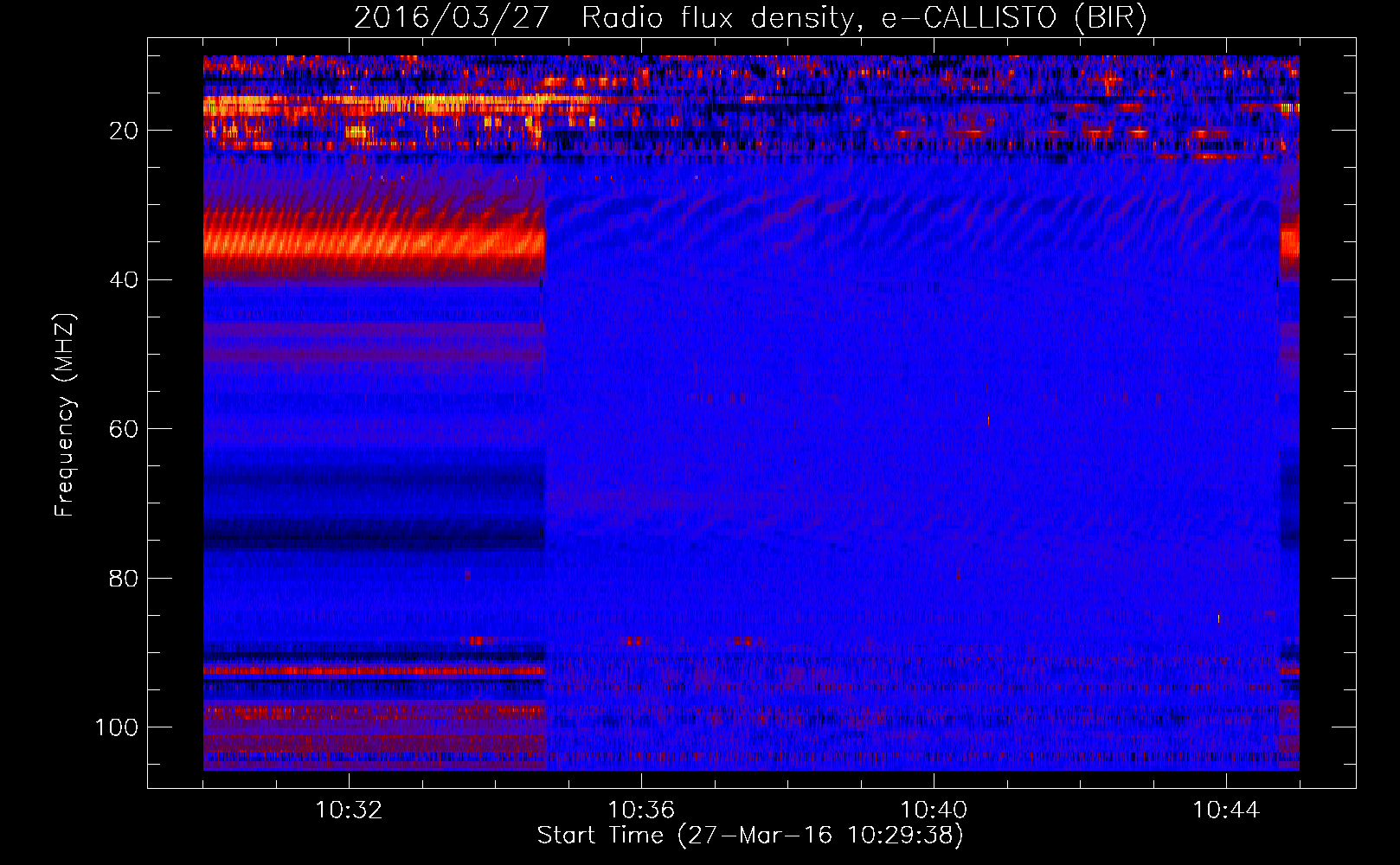
Task: Click the 40 frequency tick label
Action: click(x=124, y=280)
